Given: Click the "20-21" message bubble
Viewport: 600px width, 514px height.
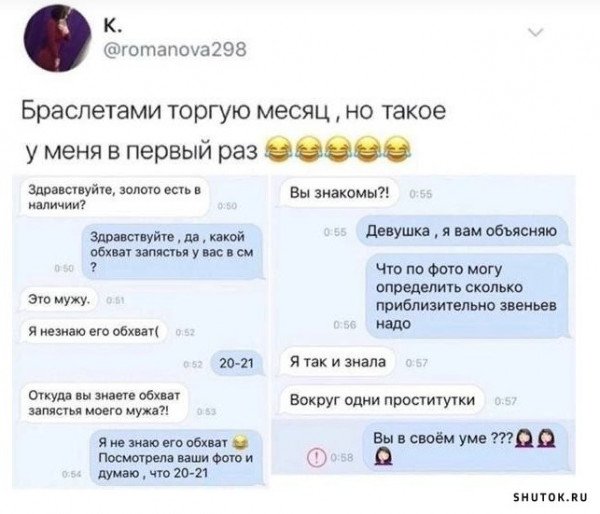Looking at the screenshot, I should click(x=238, y=363).
